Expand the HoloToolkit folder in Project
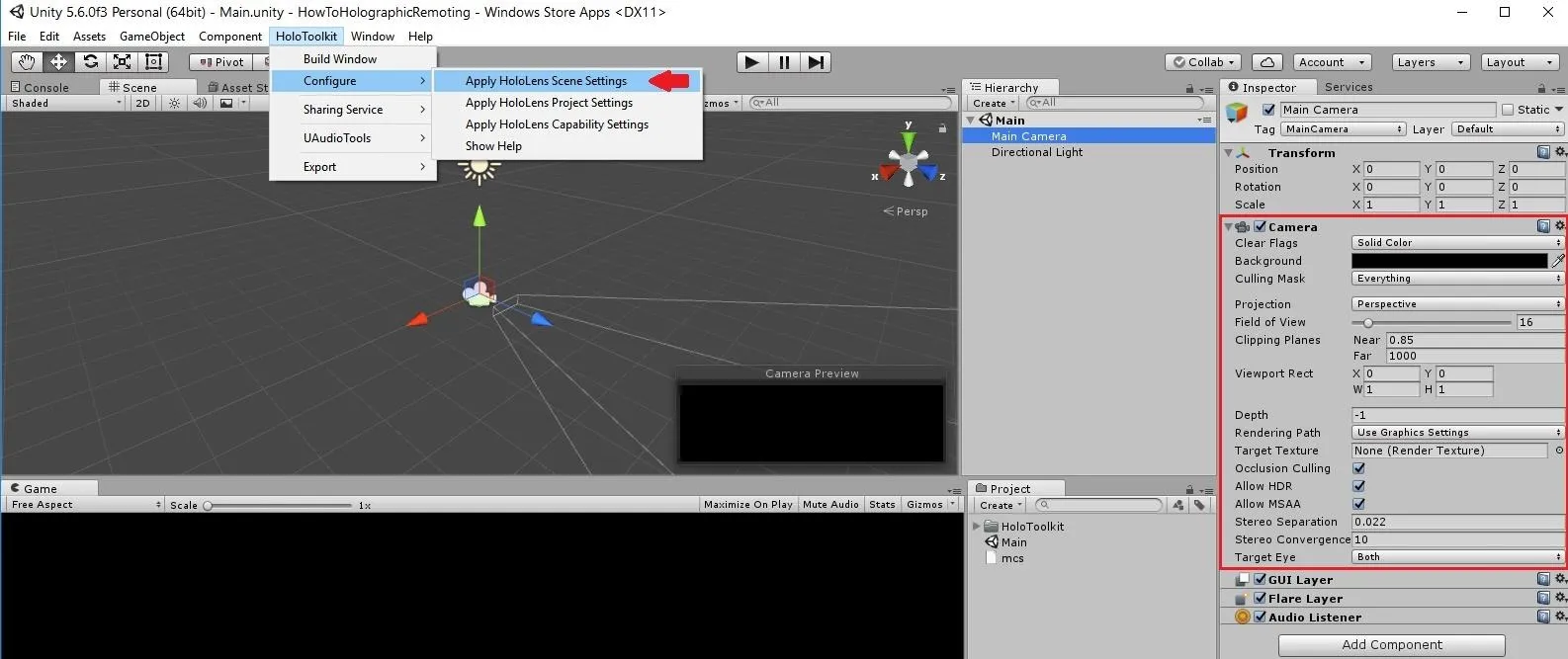The width and height of the screenshot is (1568, 659). pos(976,527)
